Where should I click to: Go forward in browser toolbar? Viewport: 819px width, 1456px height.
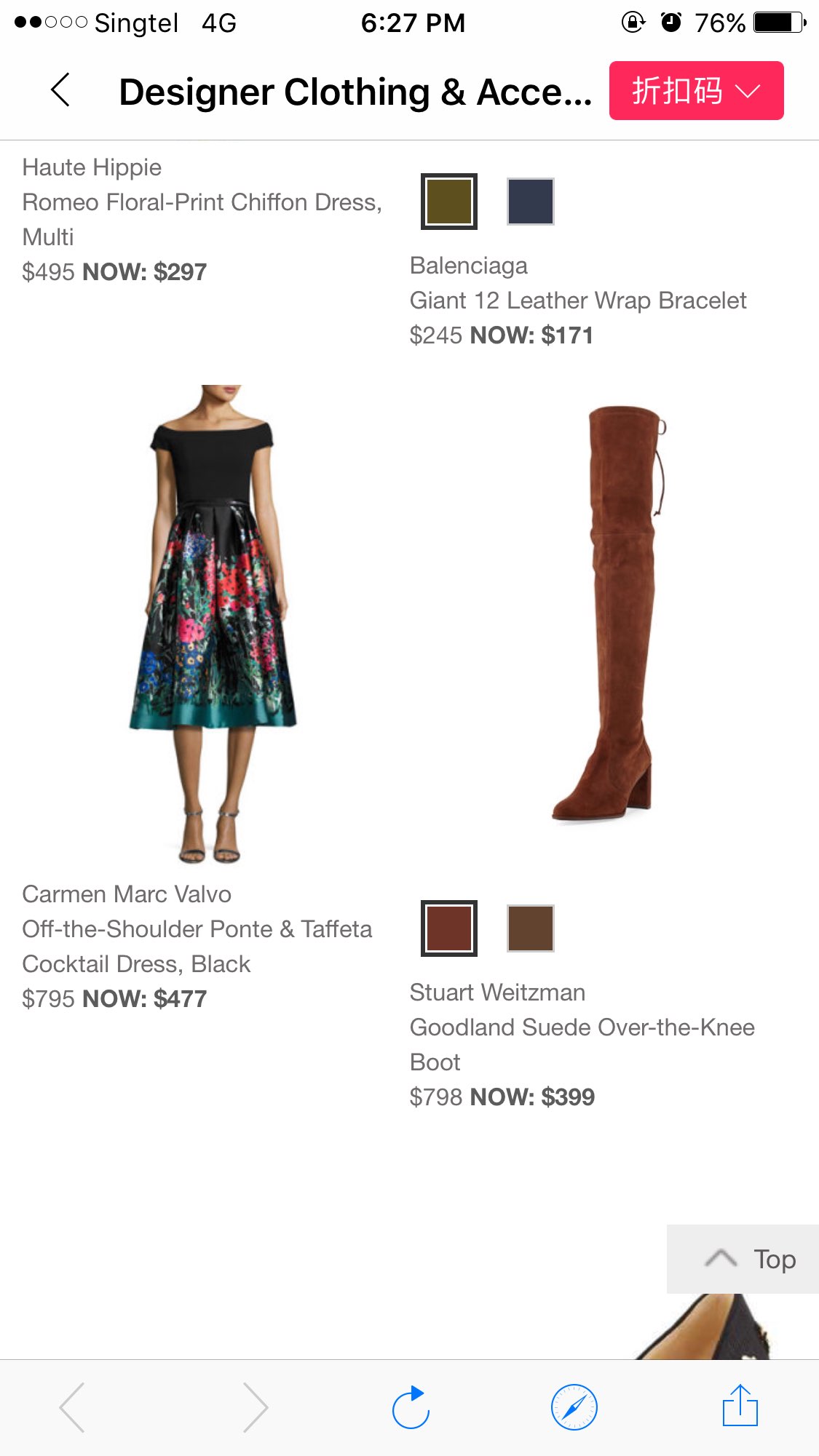[255, 1408]
